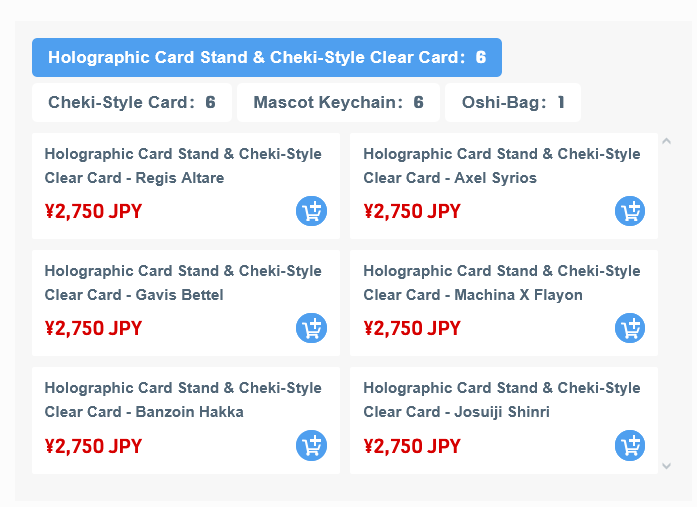Image resolution: width=697 pixels, height=507 pixels.
Task: Switch to the Cheki-Style Card tab
Action: click(x=132, y=102)
